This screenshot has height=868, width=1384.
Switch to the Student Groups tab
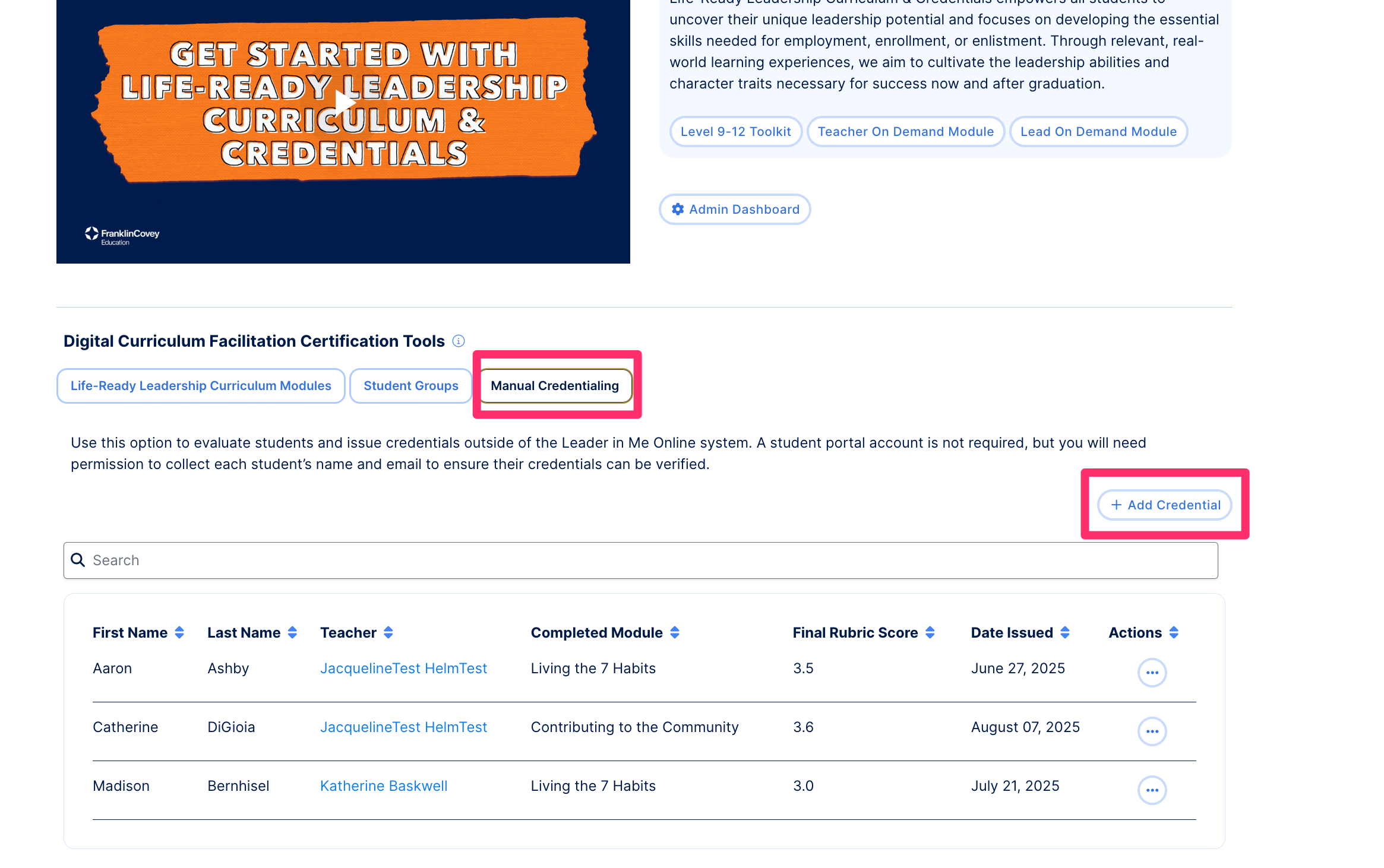pyautogui.click(x=410, y=385)
